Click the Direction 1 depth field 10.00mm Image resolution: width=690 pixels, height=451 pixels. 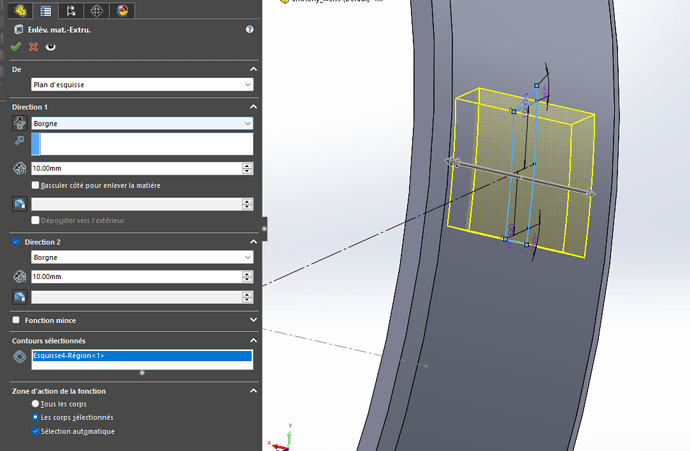[x=135, y=168]
